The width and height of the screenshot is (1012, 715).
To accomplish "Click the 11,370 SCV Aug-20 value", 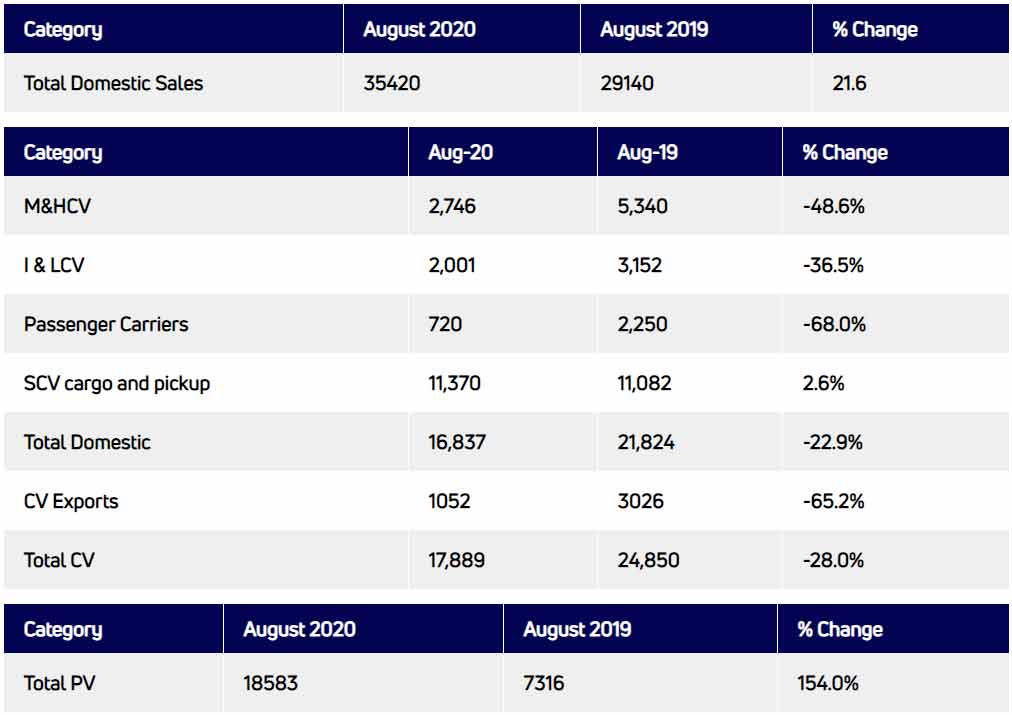I will [x=457, y=383].
